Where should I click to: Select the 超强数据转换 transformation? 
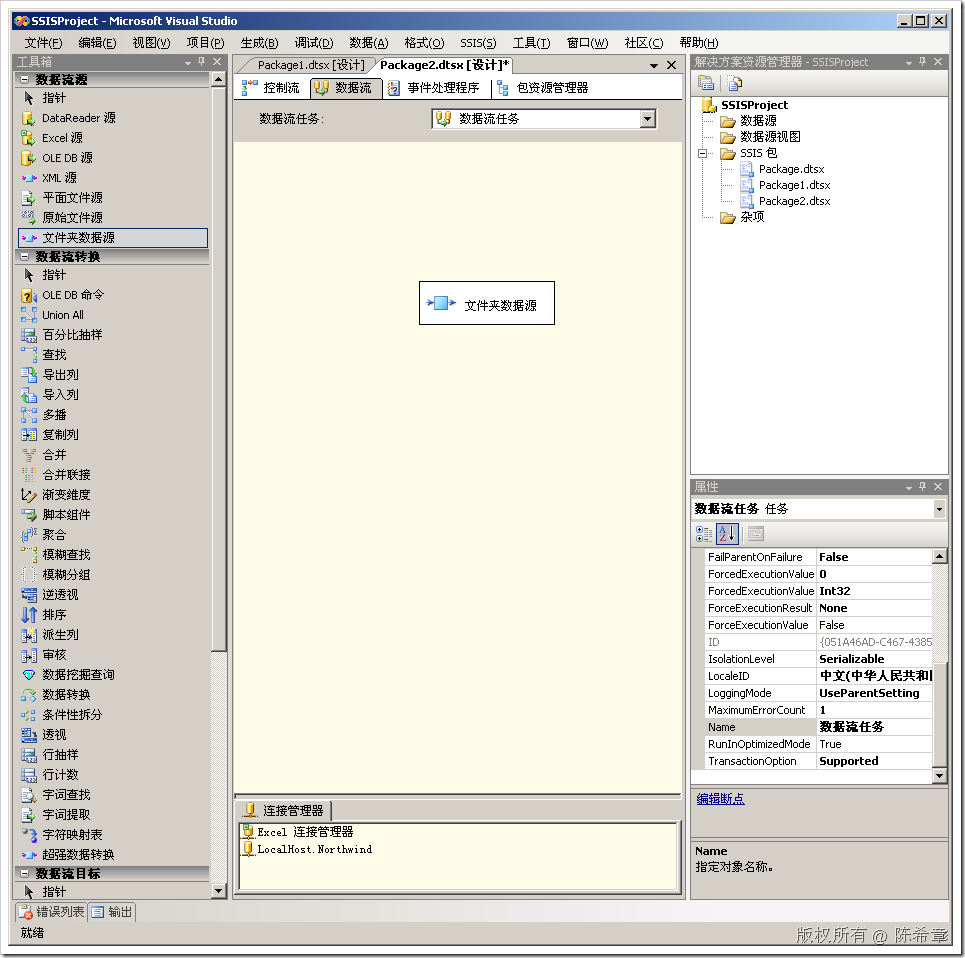click(78, 855)
